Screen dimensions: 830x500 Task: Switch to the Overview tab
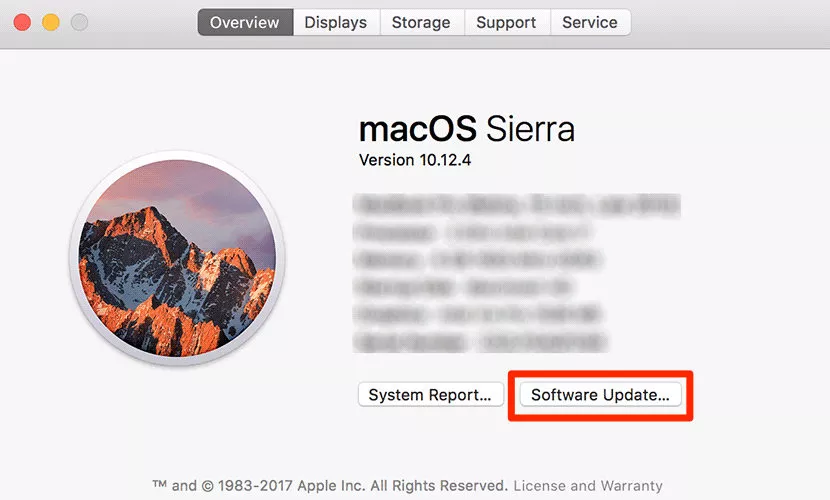pyautogui.click(x=246, y=22)
